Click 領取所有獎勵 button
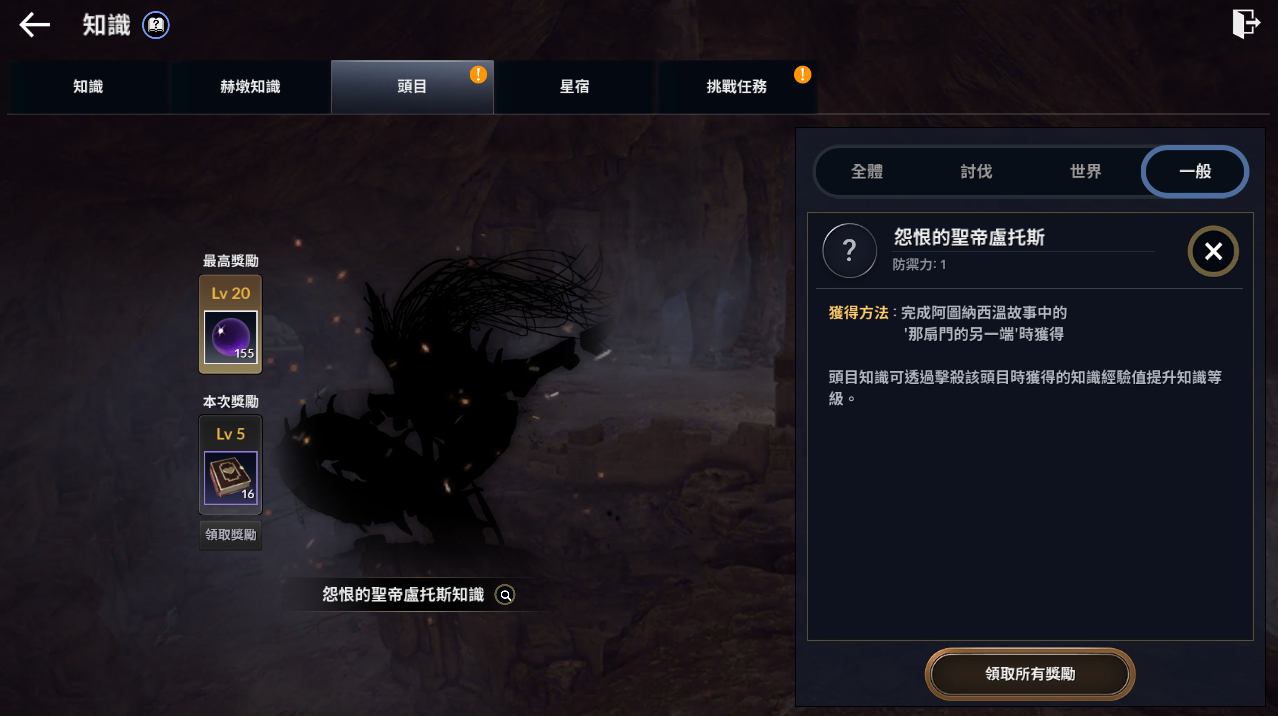1278x716 pixels. click(x=1030, y=674)
